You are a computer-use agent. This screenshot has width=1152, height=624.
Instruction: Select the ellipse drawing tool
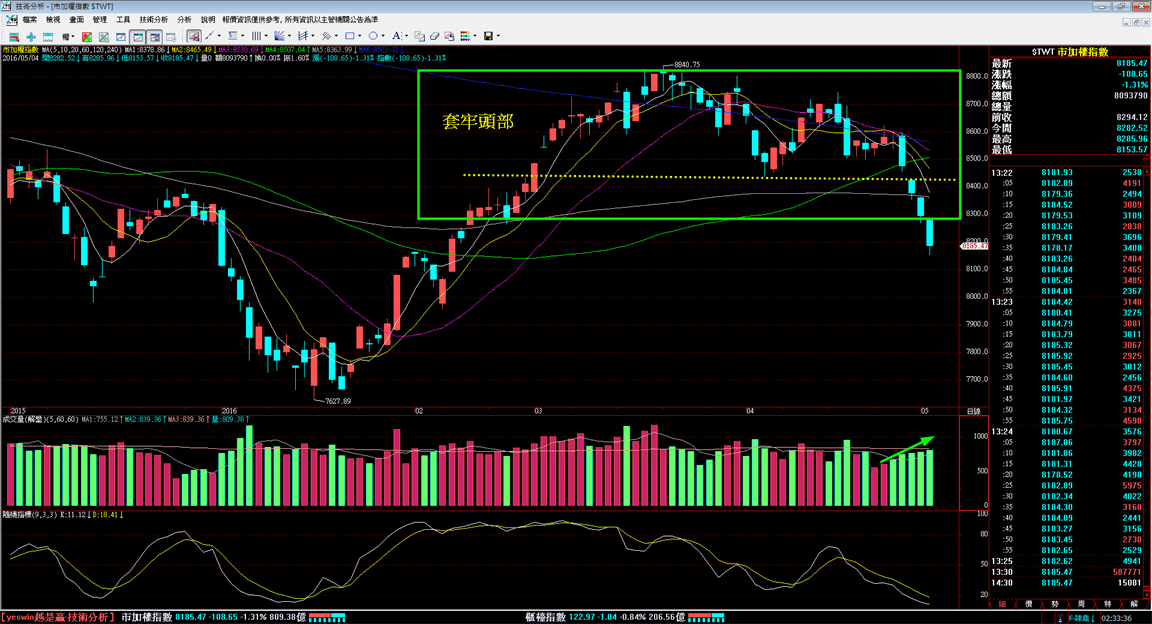click(373, 36)
